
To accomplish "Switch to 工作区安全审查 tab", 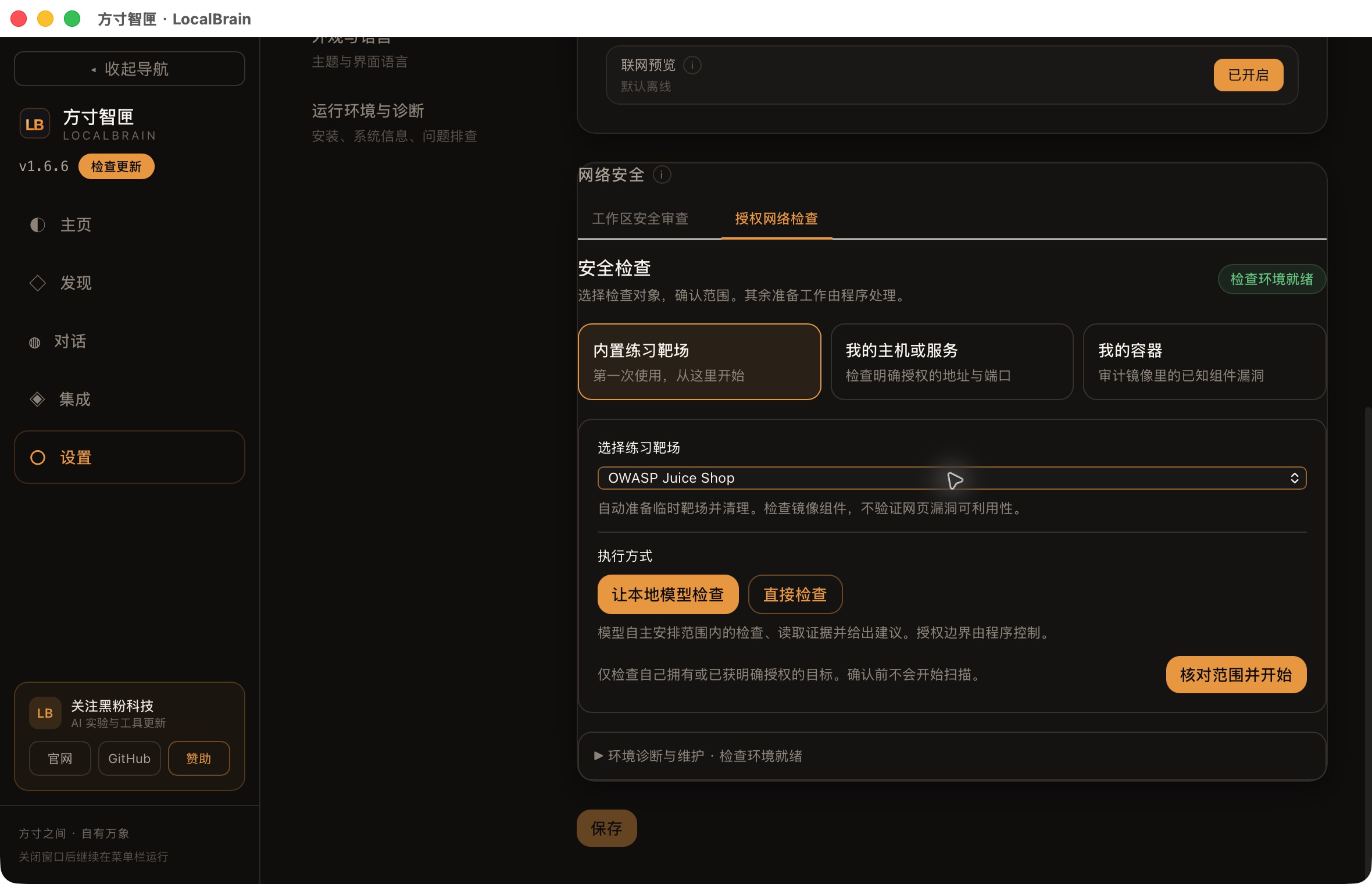I will (x=640, y=219).
